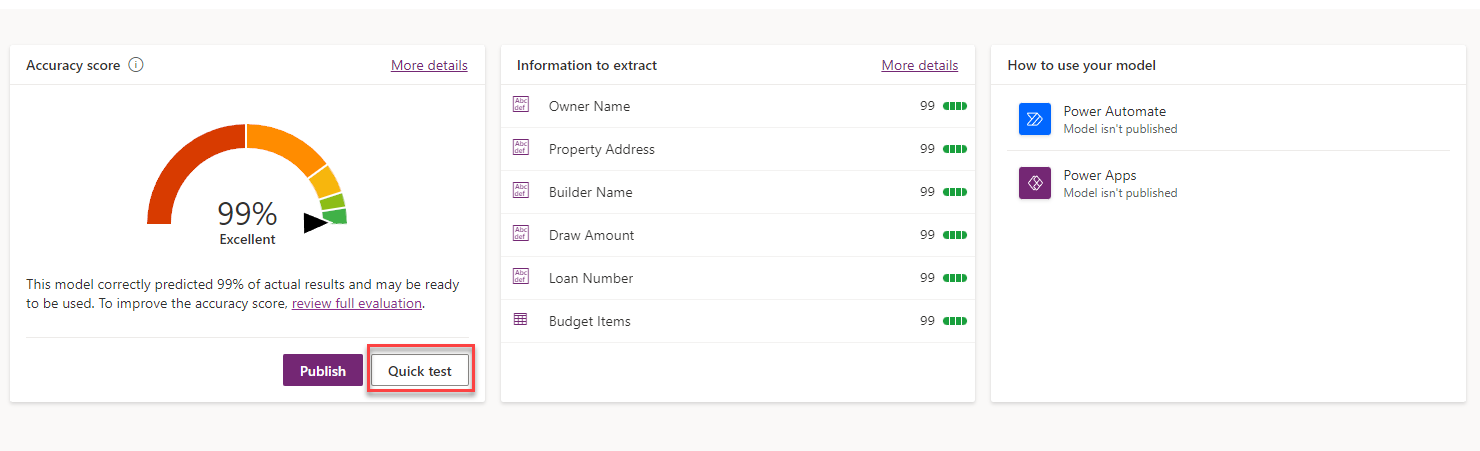This screenshot has width=1480, height=451.
Task: Open More details for Information to extract
Action: (919, 65)
